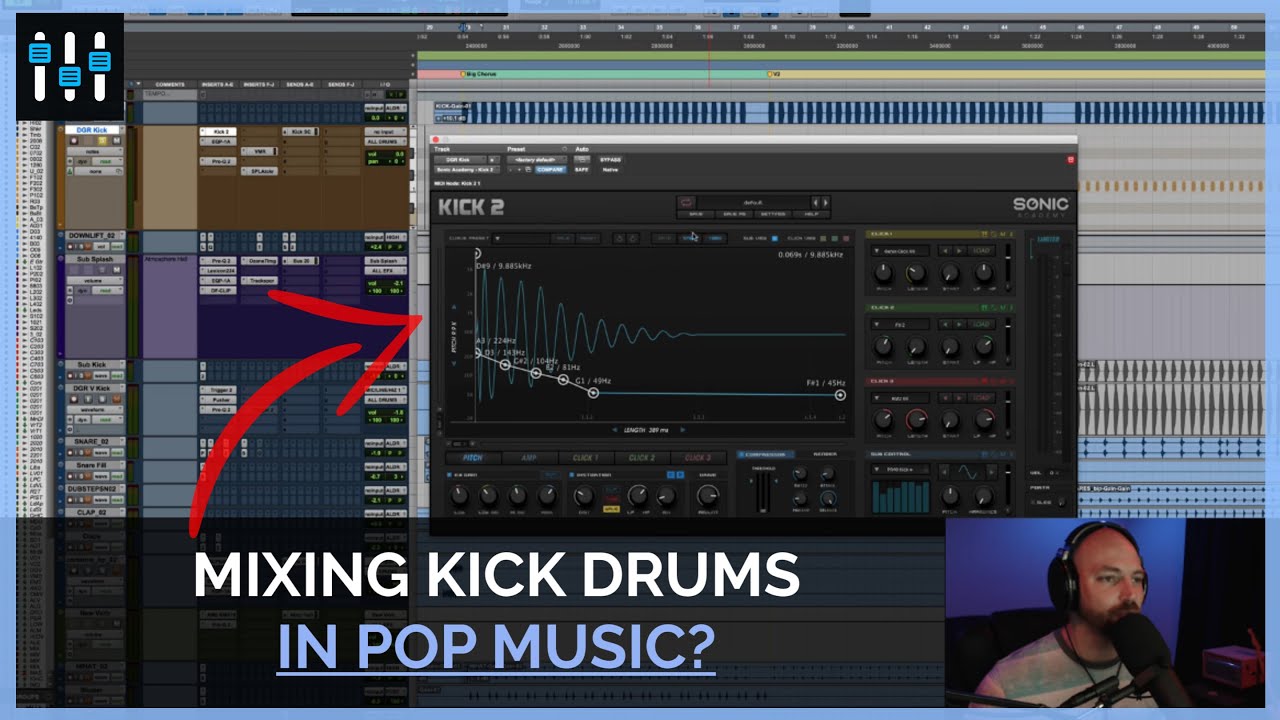
Task: Toggle the COMPRESSOR enable box
Action: [742, 454]
